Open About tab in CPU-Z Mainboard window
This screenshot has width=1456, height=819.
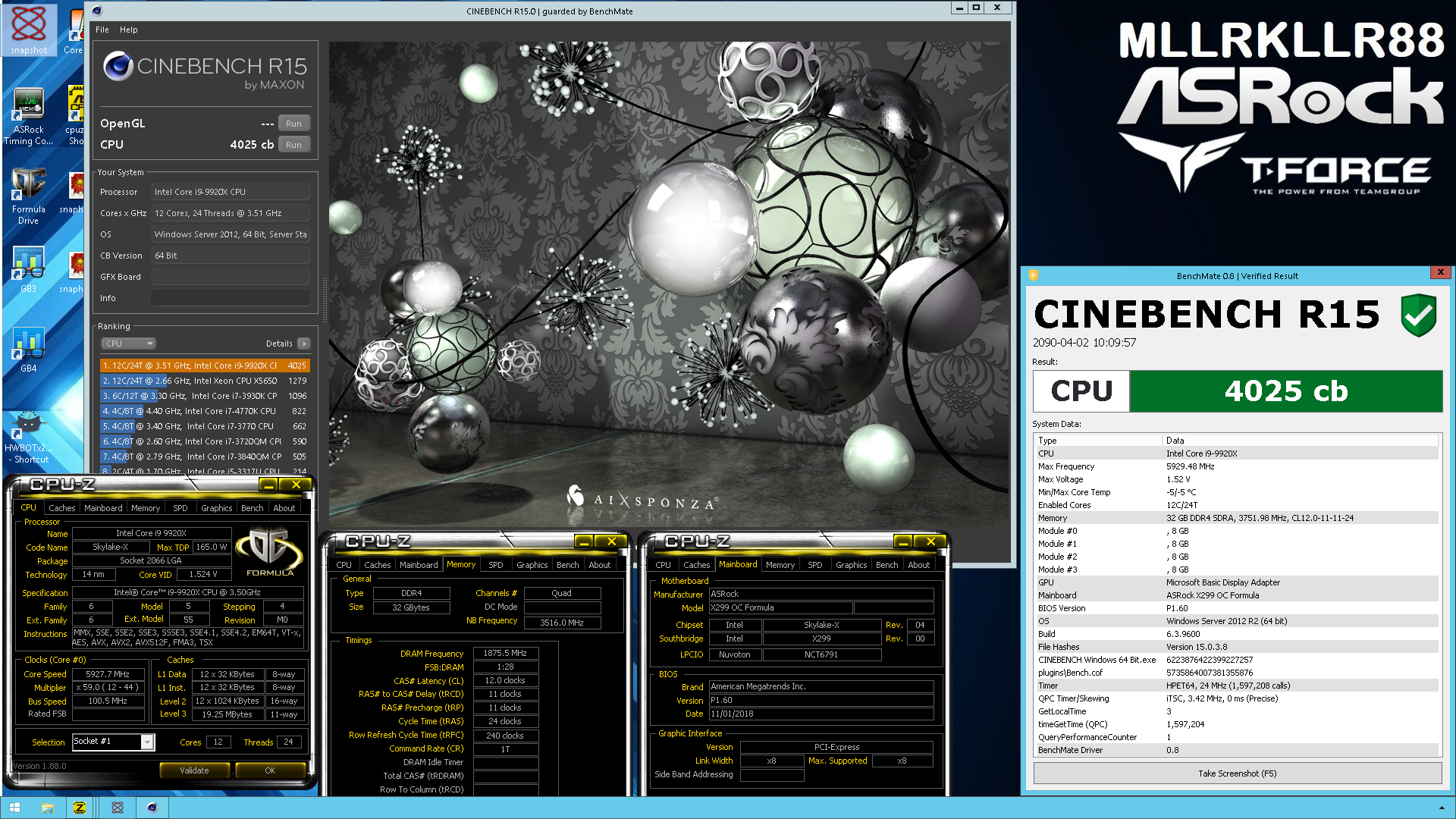[x=919, y=565]
